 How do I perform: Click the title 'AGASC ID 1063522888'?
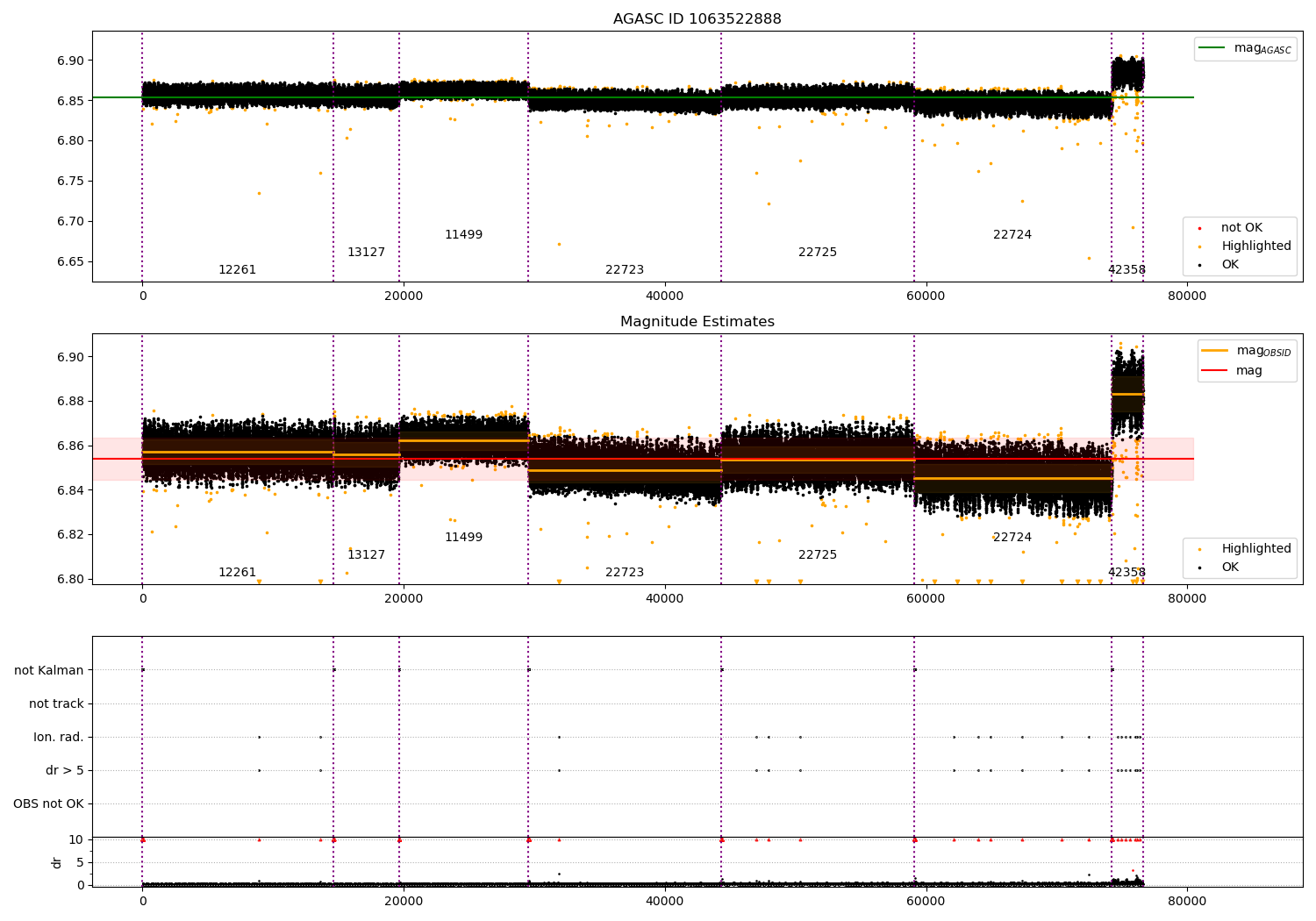697,19
